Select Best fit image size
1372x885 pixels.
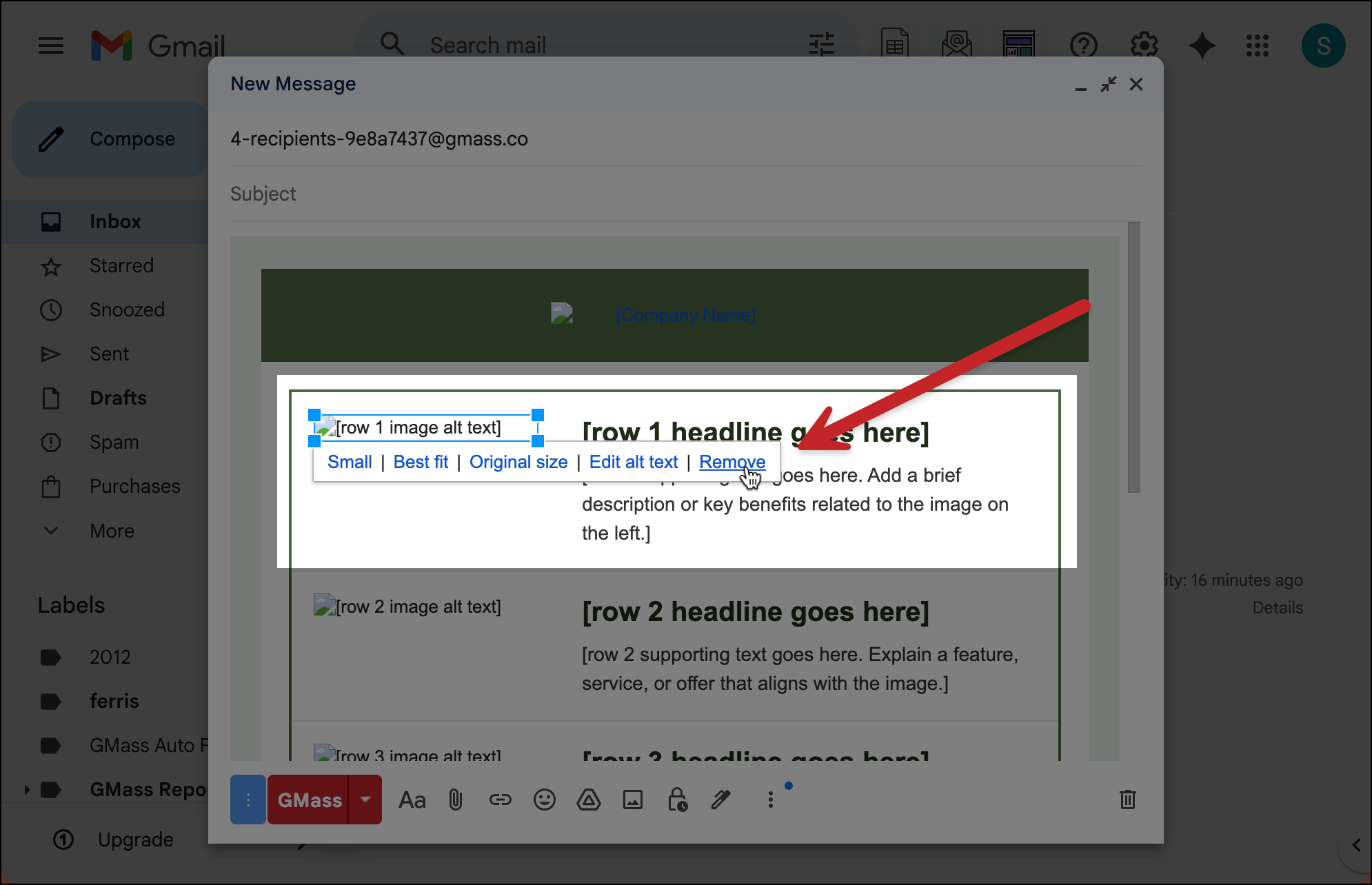421,462
